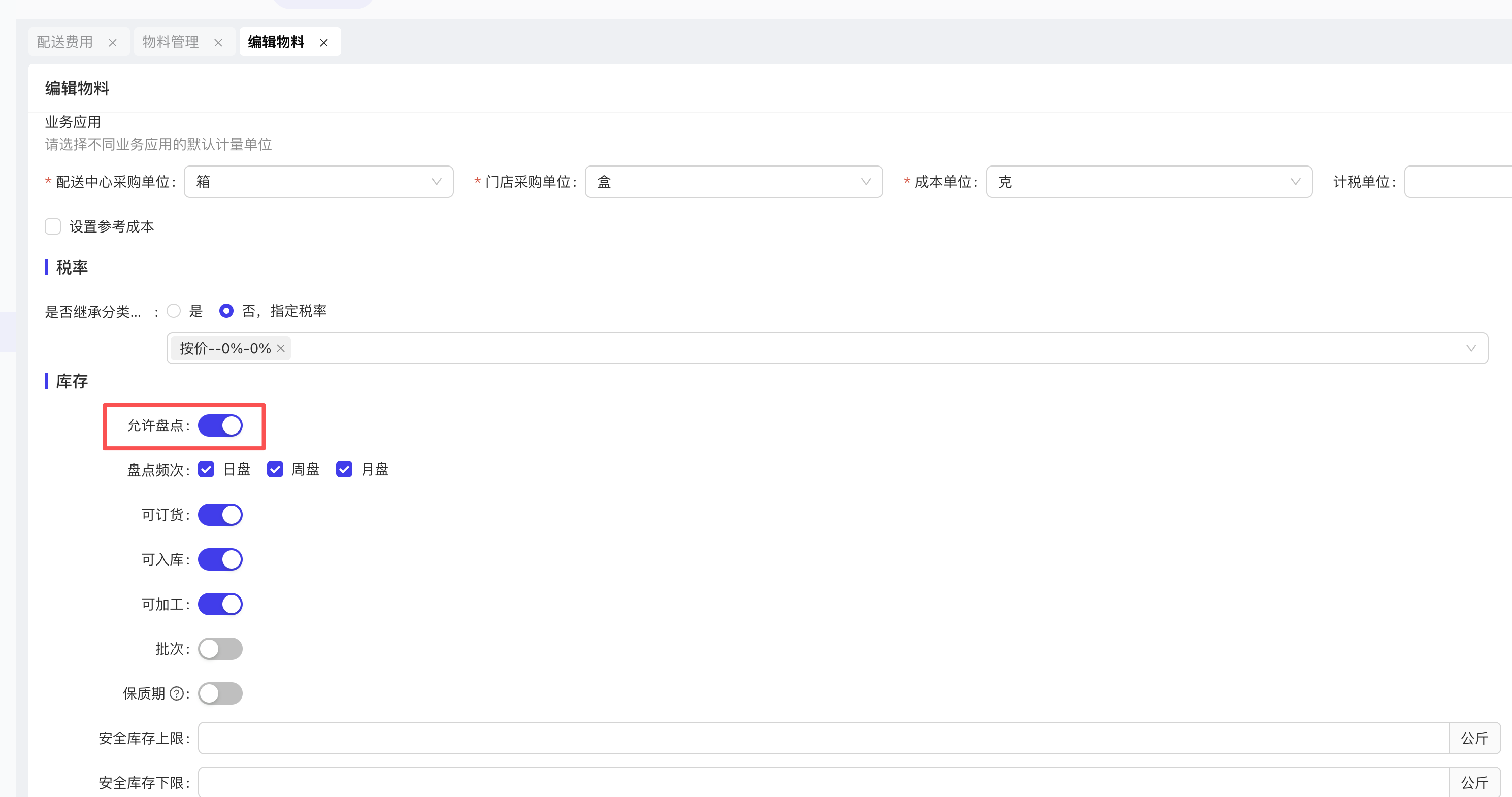Image resolution: width=1512 pixels, height=797 pixels.
Task: Uncheck the 月盘 frequency checkbox
Action: (344, 470)
